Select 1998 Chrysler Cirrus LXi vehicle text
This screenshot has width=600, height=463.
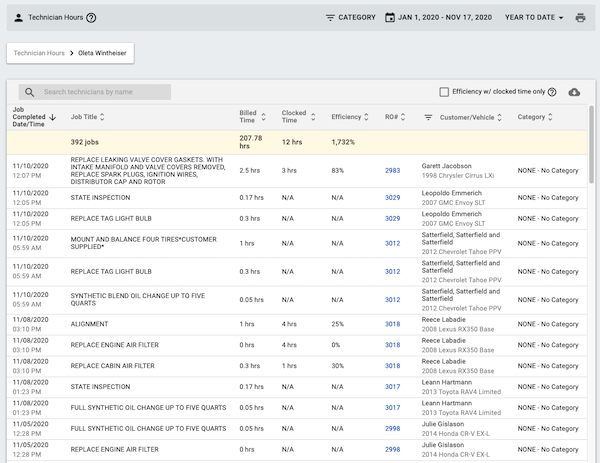tap(458, 176)
